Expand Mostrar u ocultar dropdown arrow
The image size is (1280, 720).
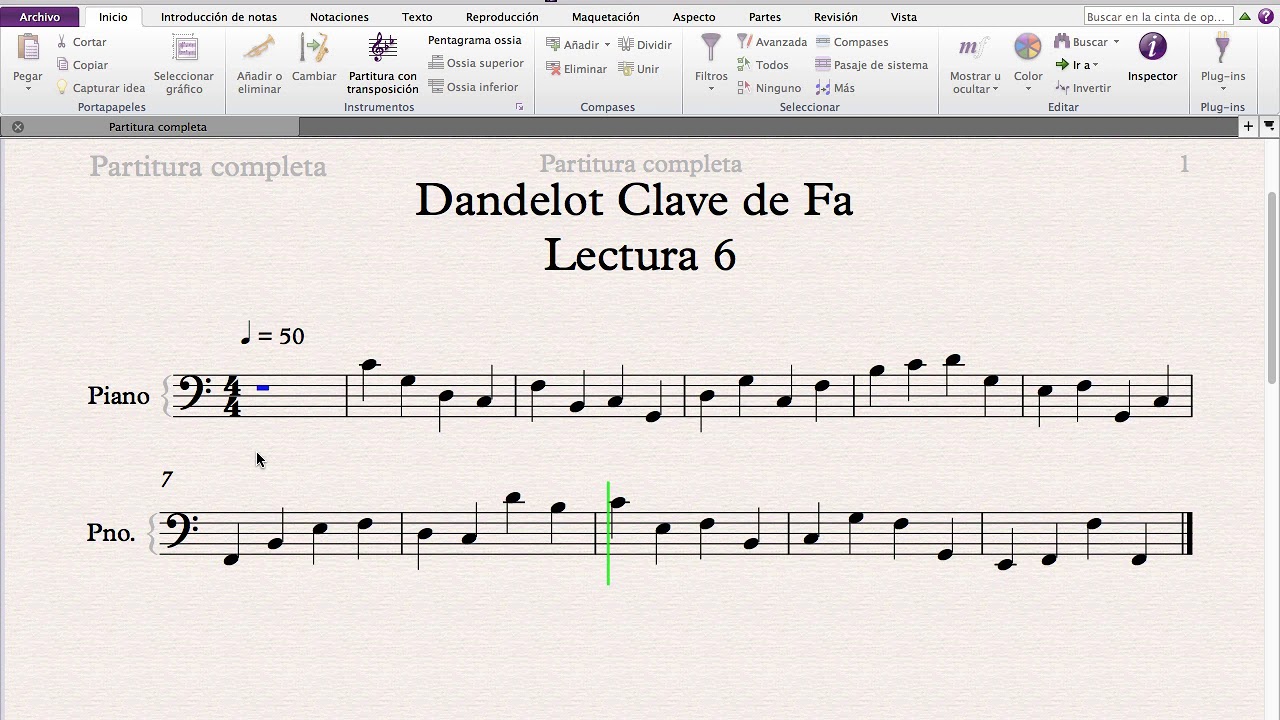tap(996, 89)
